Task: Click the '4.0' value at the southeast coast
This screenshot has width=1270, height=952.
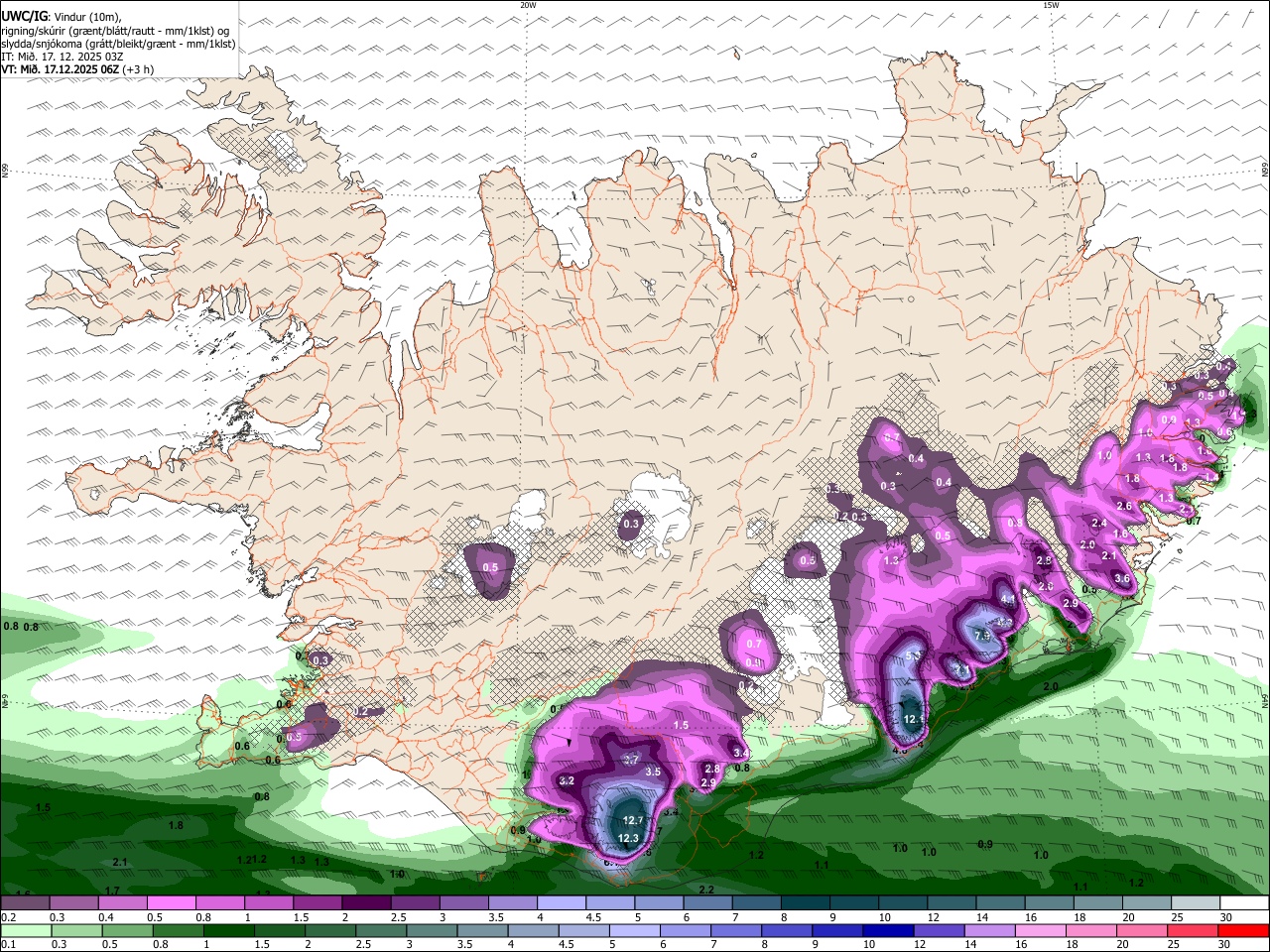Action: click(x=900, y=751)
